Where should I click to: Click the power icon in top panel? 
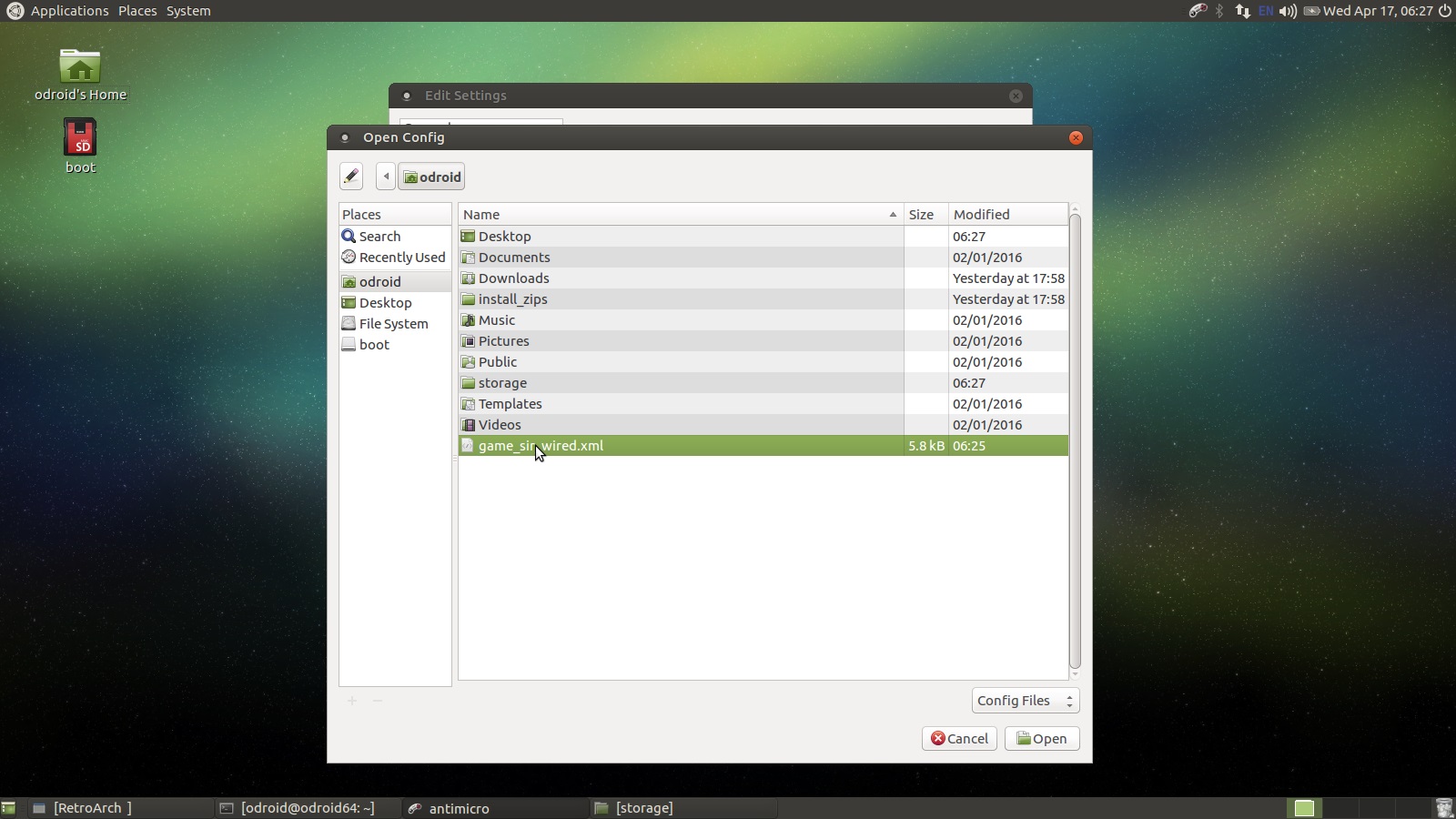coord(1445,11)
